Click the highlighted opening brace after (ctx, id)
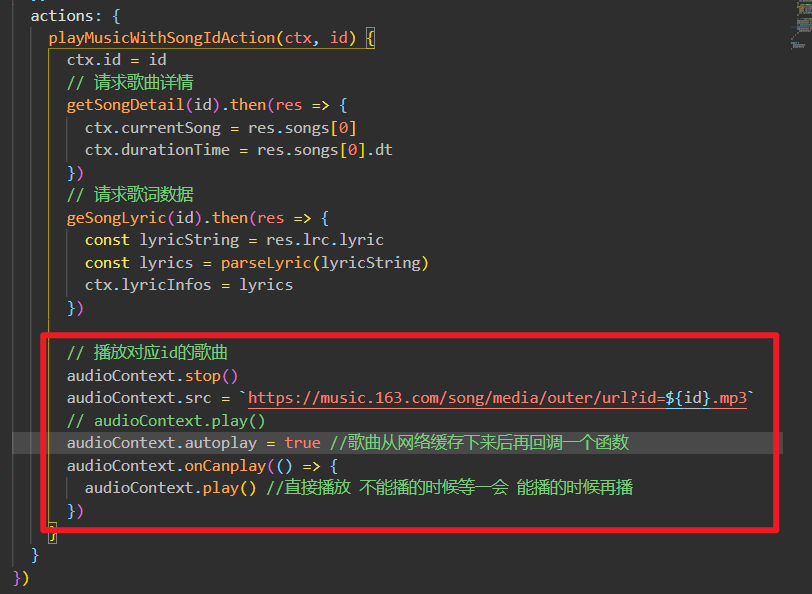 [370, 38]
